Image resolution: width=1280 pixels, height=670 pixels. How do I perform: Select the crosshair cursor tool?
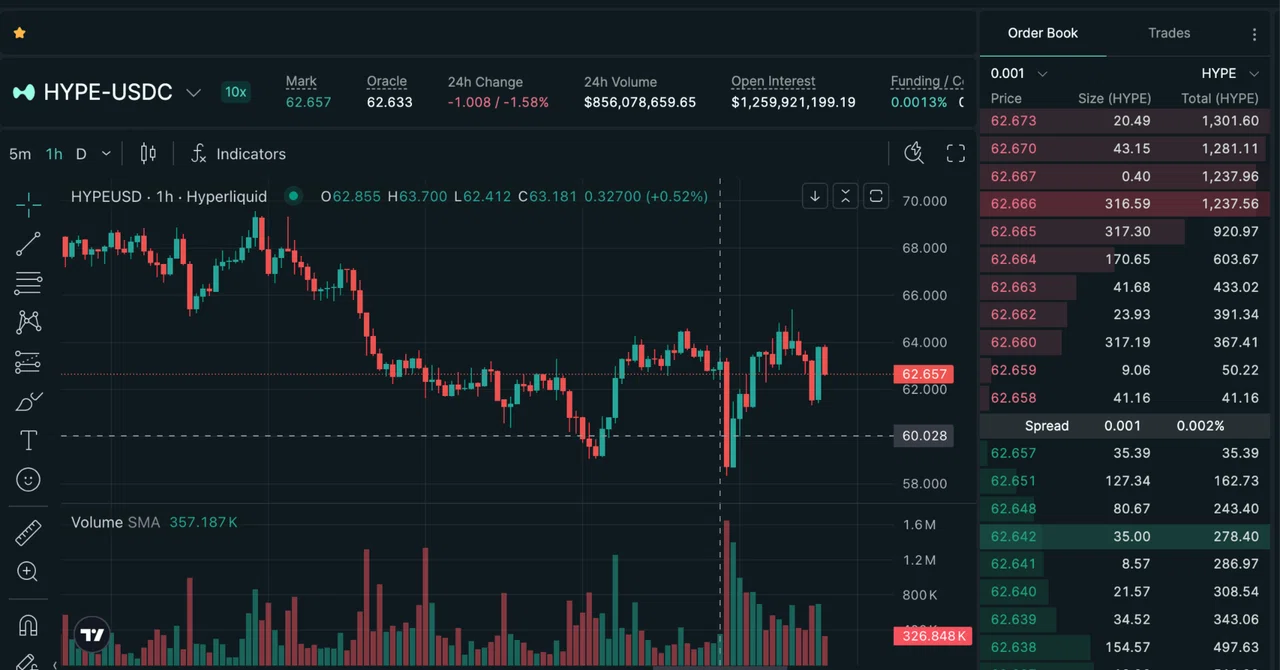[28, 204]
